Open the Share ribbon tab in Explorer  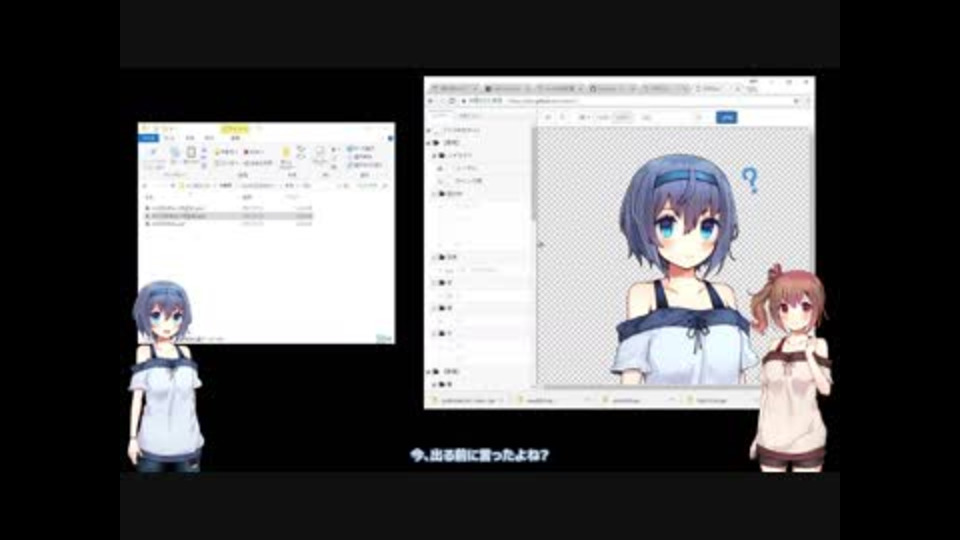click(x=190, y=138)
